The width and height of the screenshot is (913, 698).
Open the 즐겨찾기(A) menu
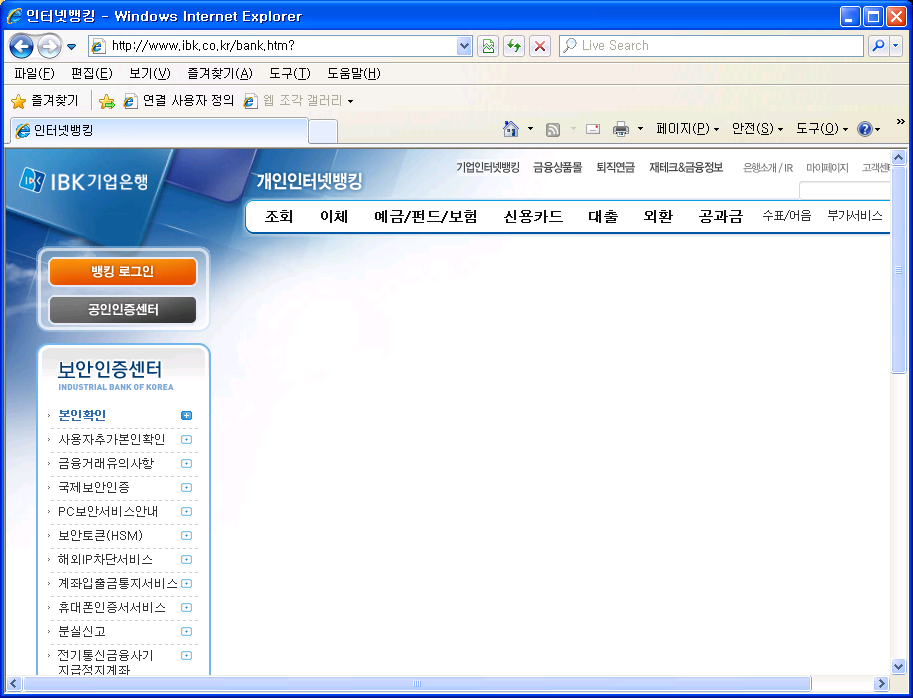[220, 73]
